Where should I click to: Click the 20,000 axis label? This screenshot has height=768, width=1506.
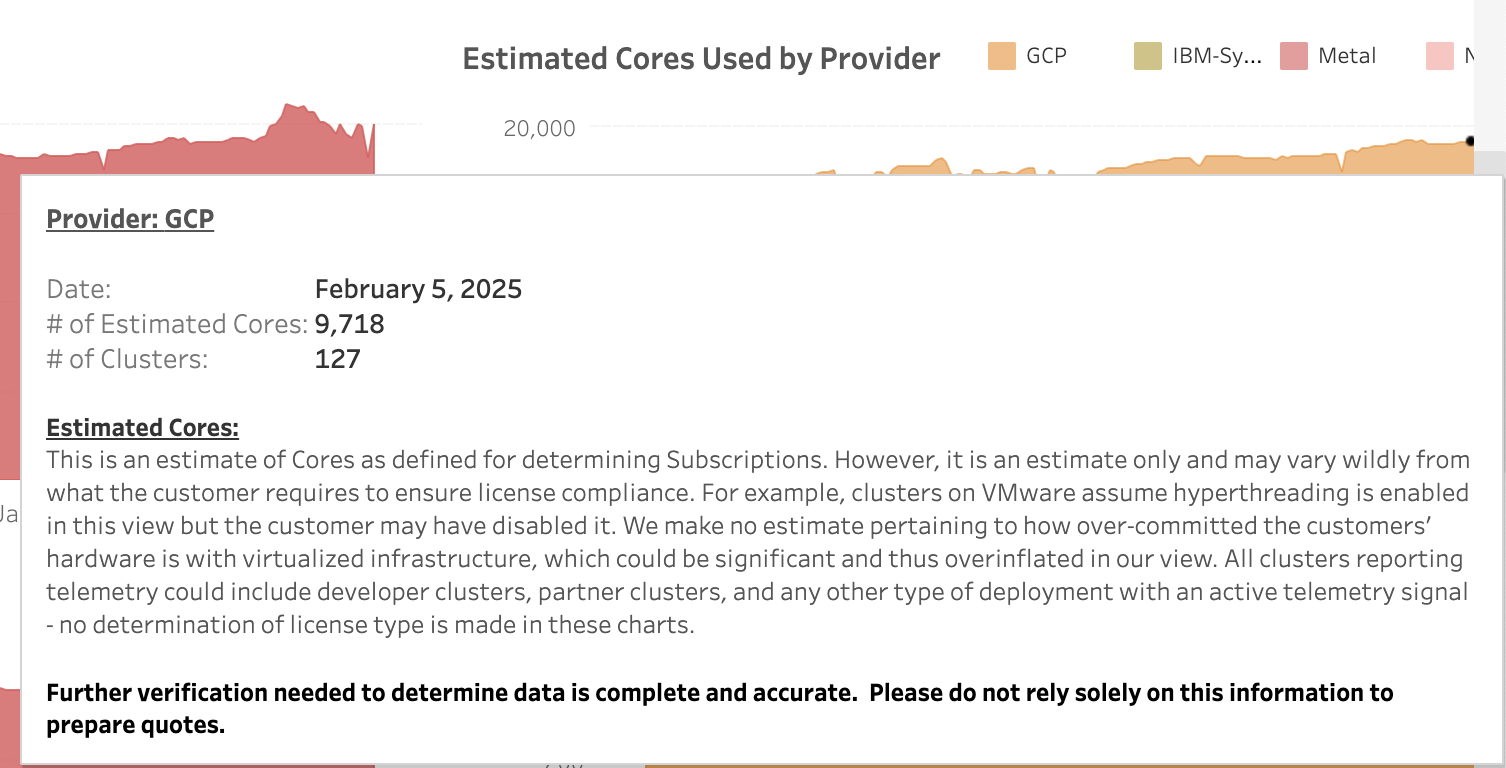tap(540, 129)
